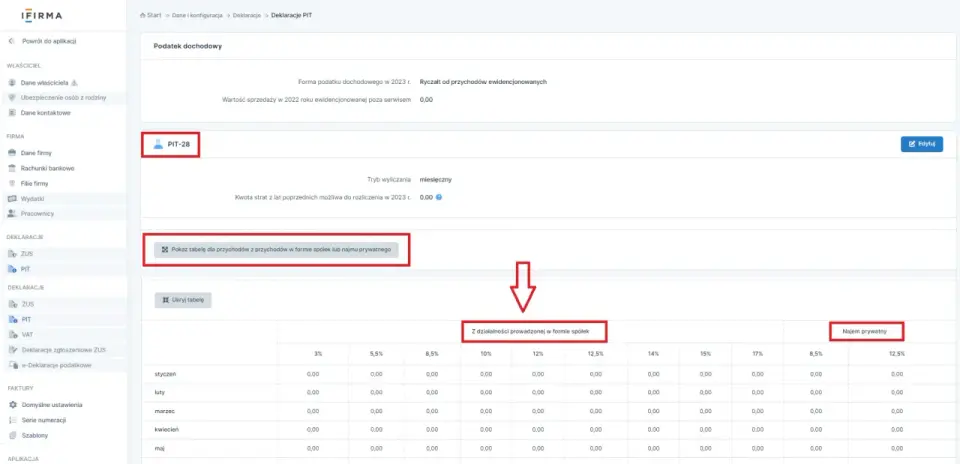Click the Deklaracje zgłoszeniowe ZUS icon
Image resolution: width=960 pixels, height=464 pixels.
pos(12,350)
